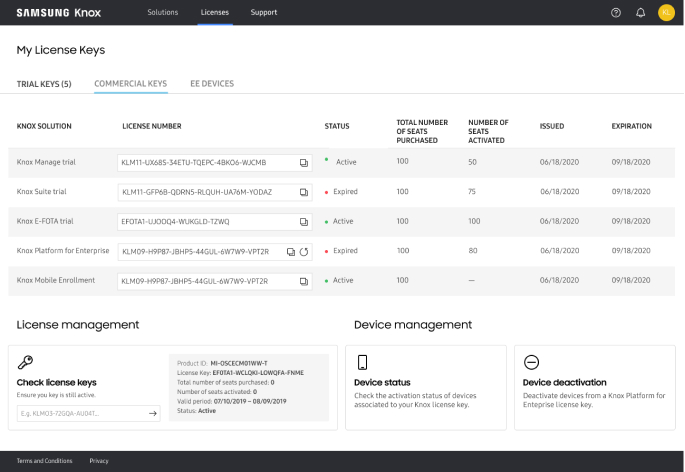Copy the Knox Manage trial license key
685x472 pixels.
point(304,163)
